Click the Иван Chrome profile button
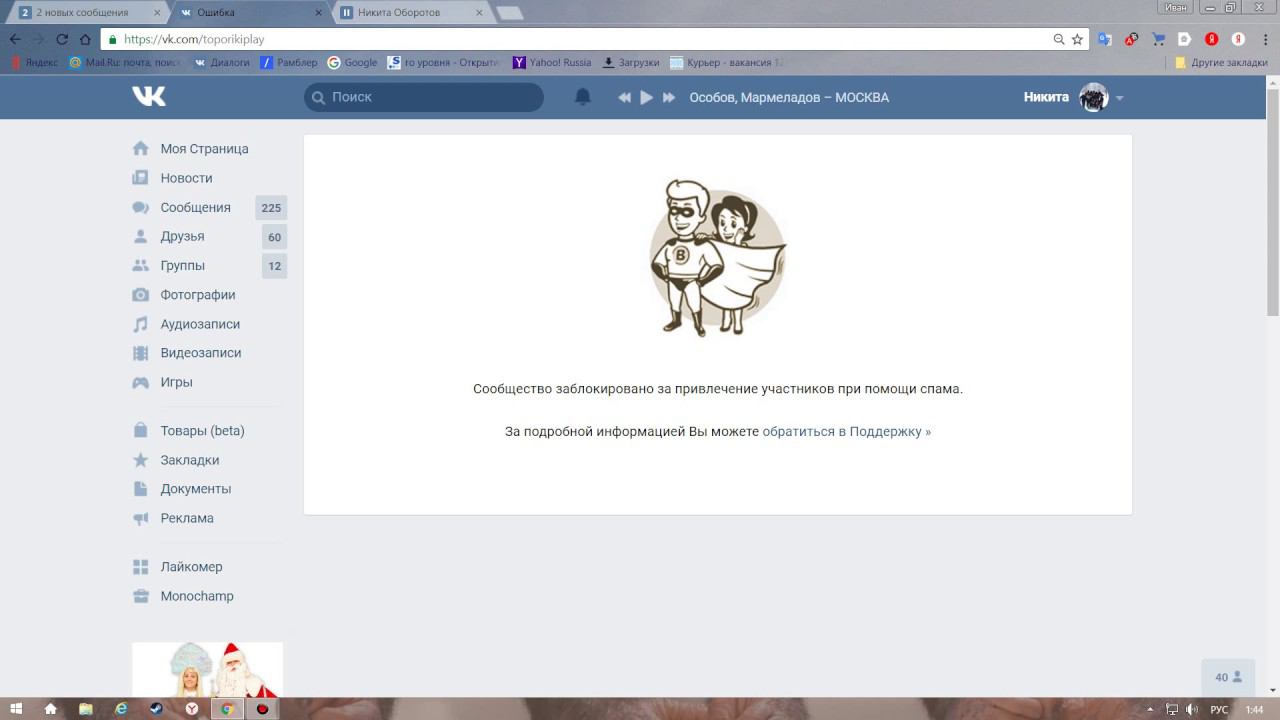 click(x=1176, y=7)
